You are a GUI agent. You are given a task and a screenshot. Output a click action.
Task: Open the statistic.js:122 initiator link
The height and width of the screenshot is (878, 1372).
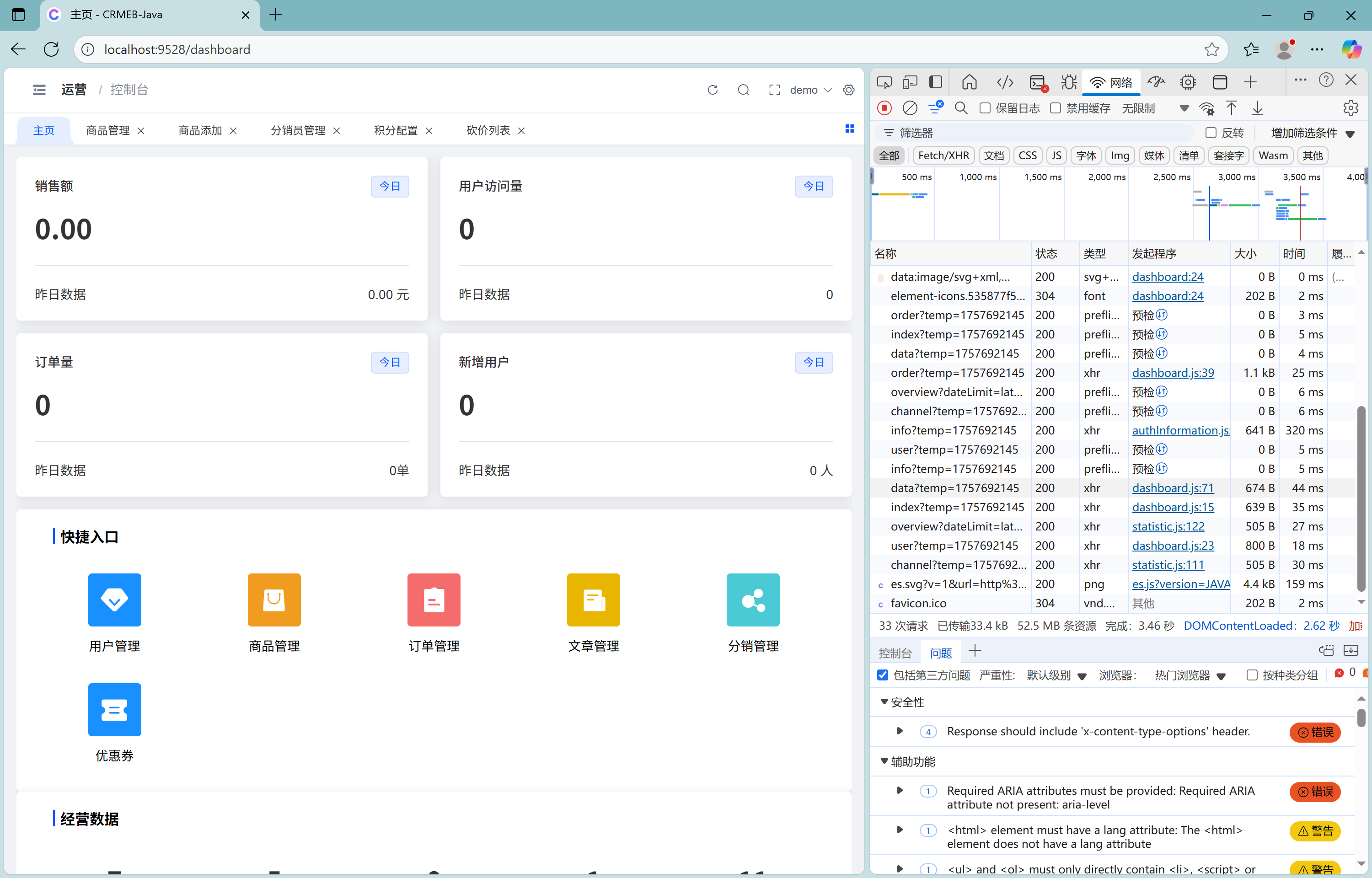pyautogui.click(x=1168, y=526)
